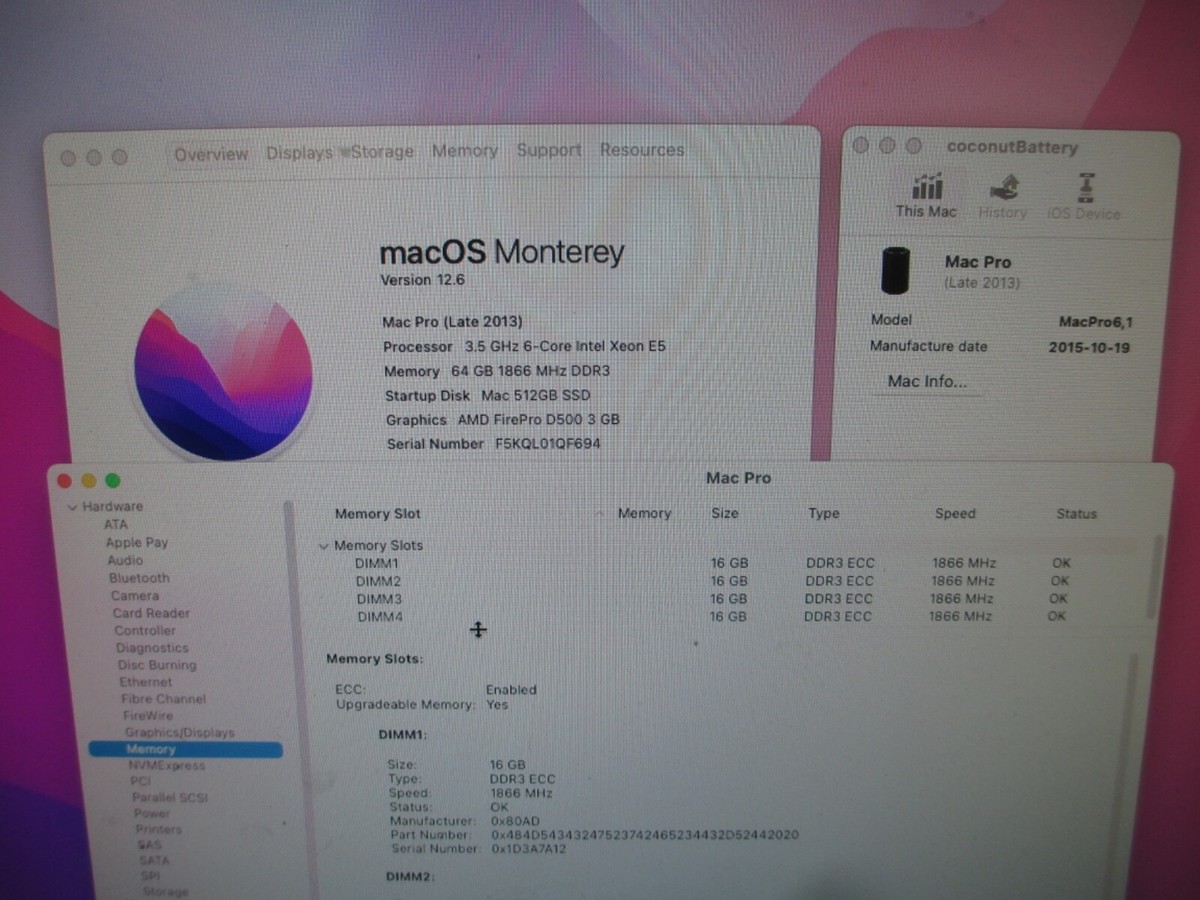Select SAS in the sidebar
Image resolution: width=1200 pixels, height=900 pixels.
pos(150,845)
